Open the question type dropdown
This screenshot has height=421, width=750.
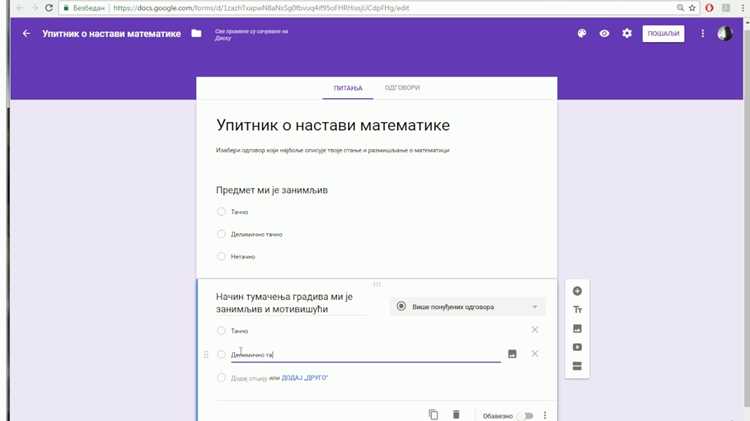click(467, 307)
